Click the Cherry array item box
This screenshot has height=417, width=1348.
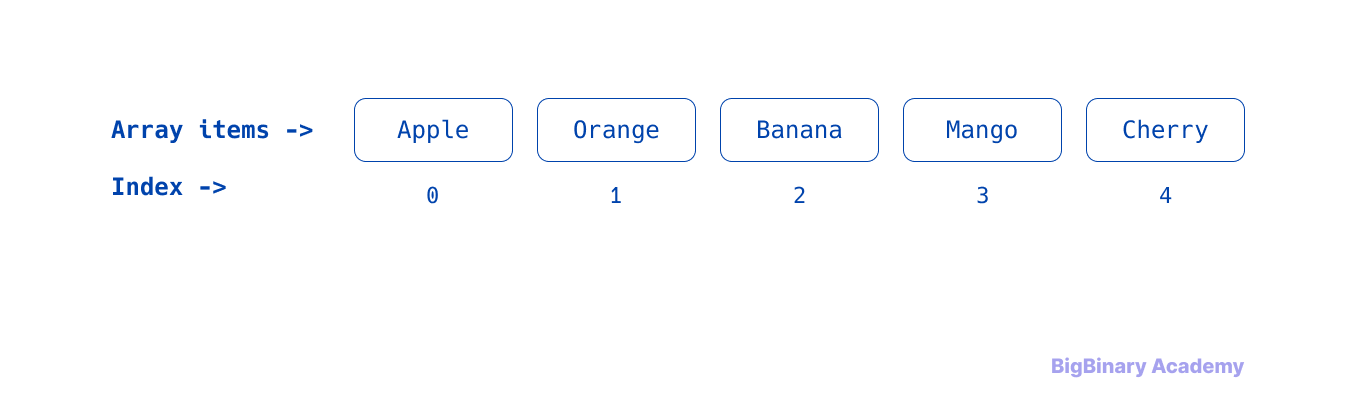pyautogui.click(x=1165, y=130)
